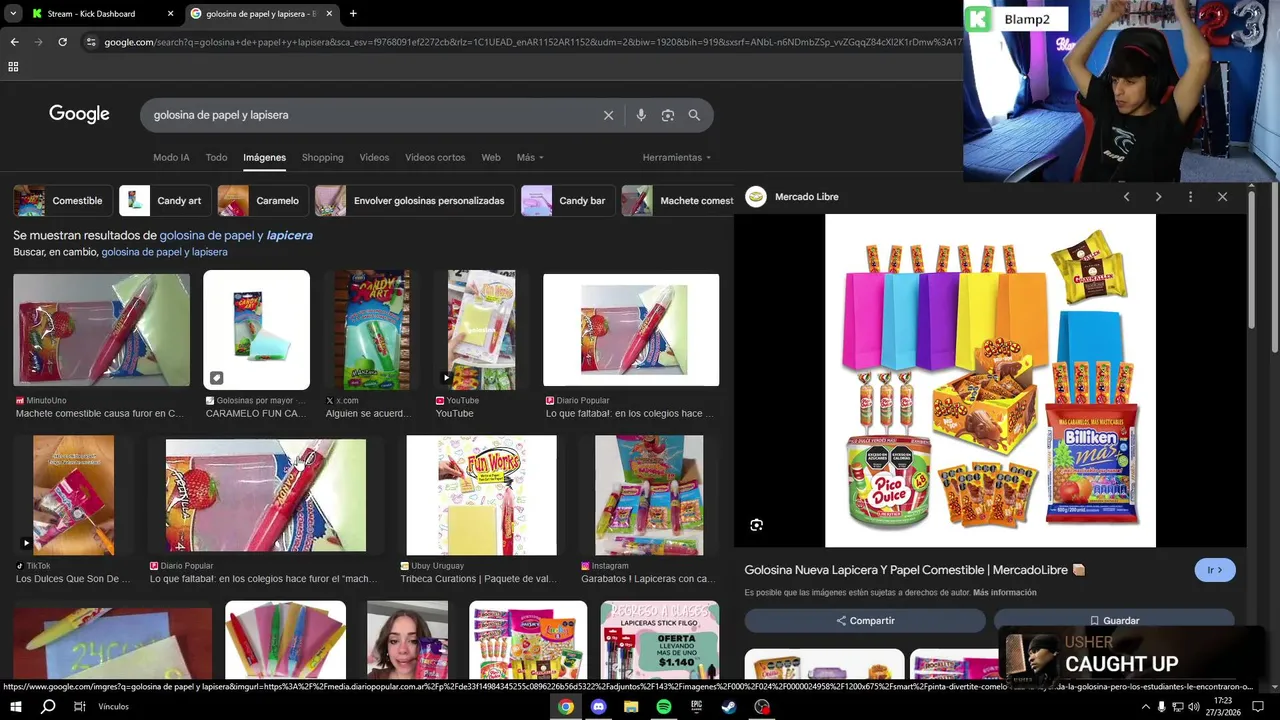Expand the Herramientas tools menu
The height and width of the screenshot is (720, 1280).
677,157
